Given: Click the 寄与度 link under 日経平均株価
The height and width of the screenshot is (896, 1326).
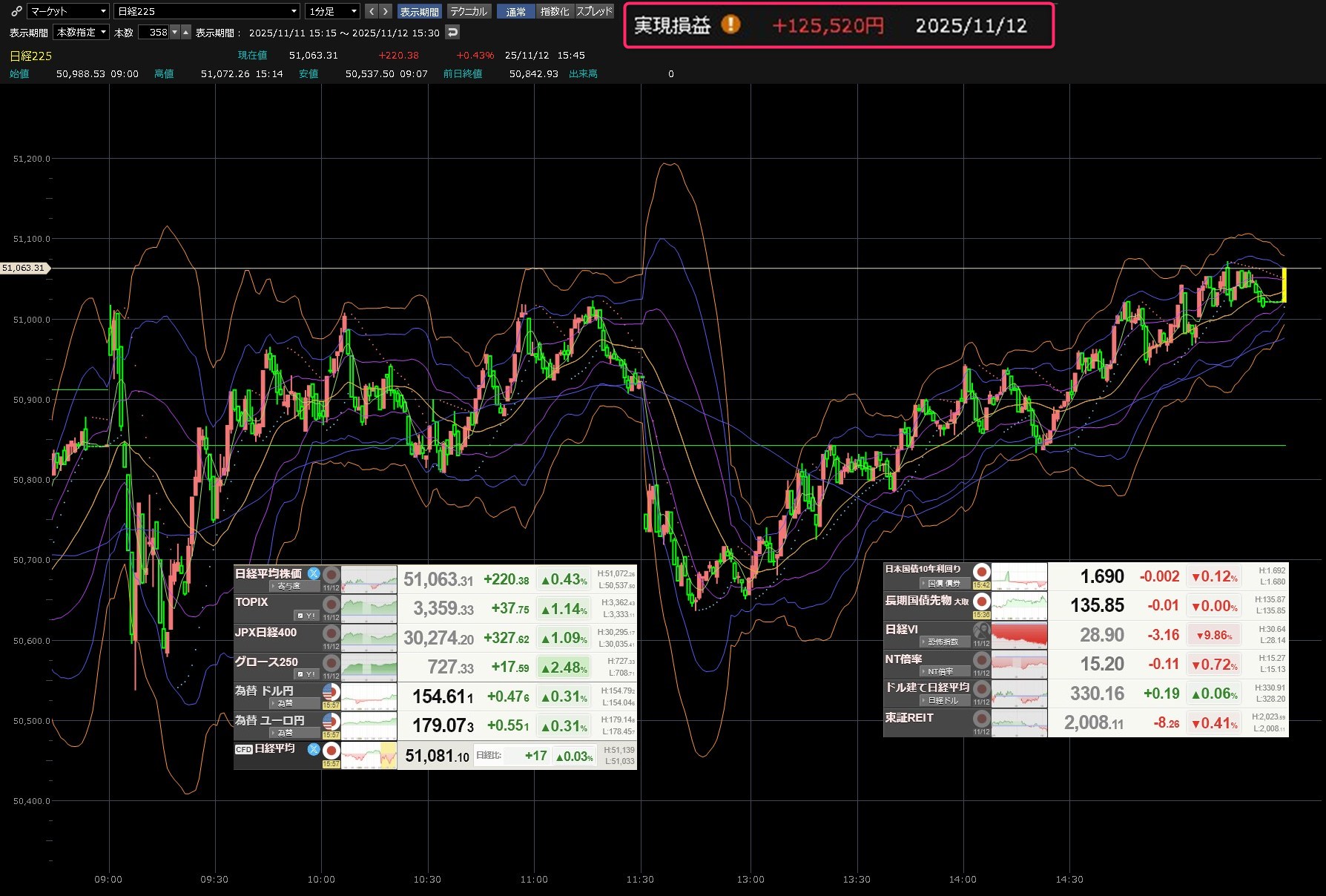Looking at the screenshot, I should (x=288, y=586).
